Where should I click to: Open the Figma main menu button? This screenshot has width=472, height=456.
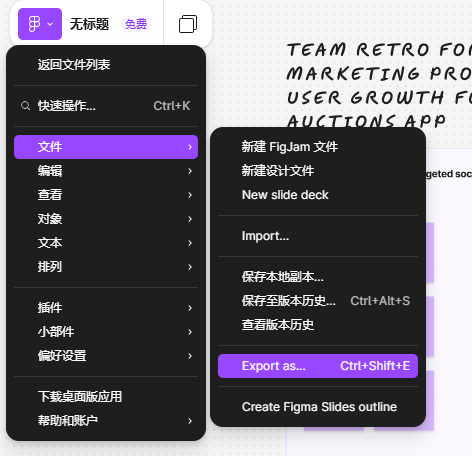click(40, 24)
